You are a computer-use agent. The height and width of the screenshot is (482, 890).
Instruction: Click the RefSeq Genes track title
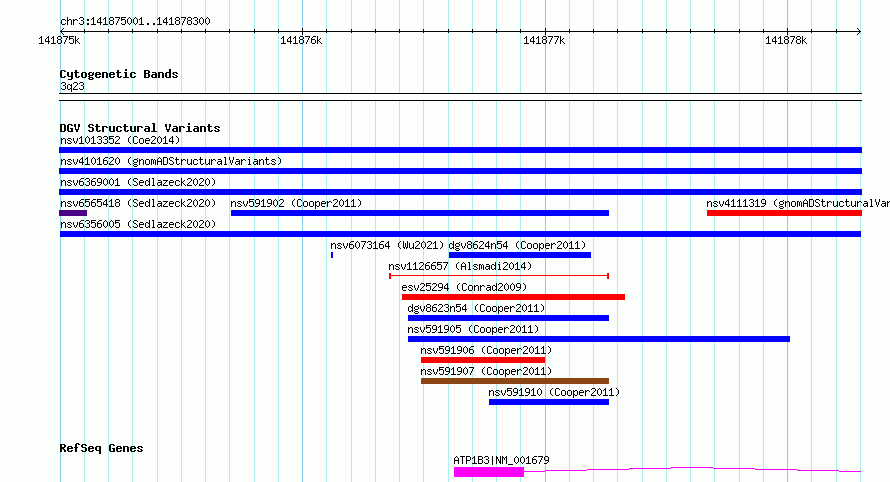pyautogui.click(x=101, y=449)
